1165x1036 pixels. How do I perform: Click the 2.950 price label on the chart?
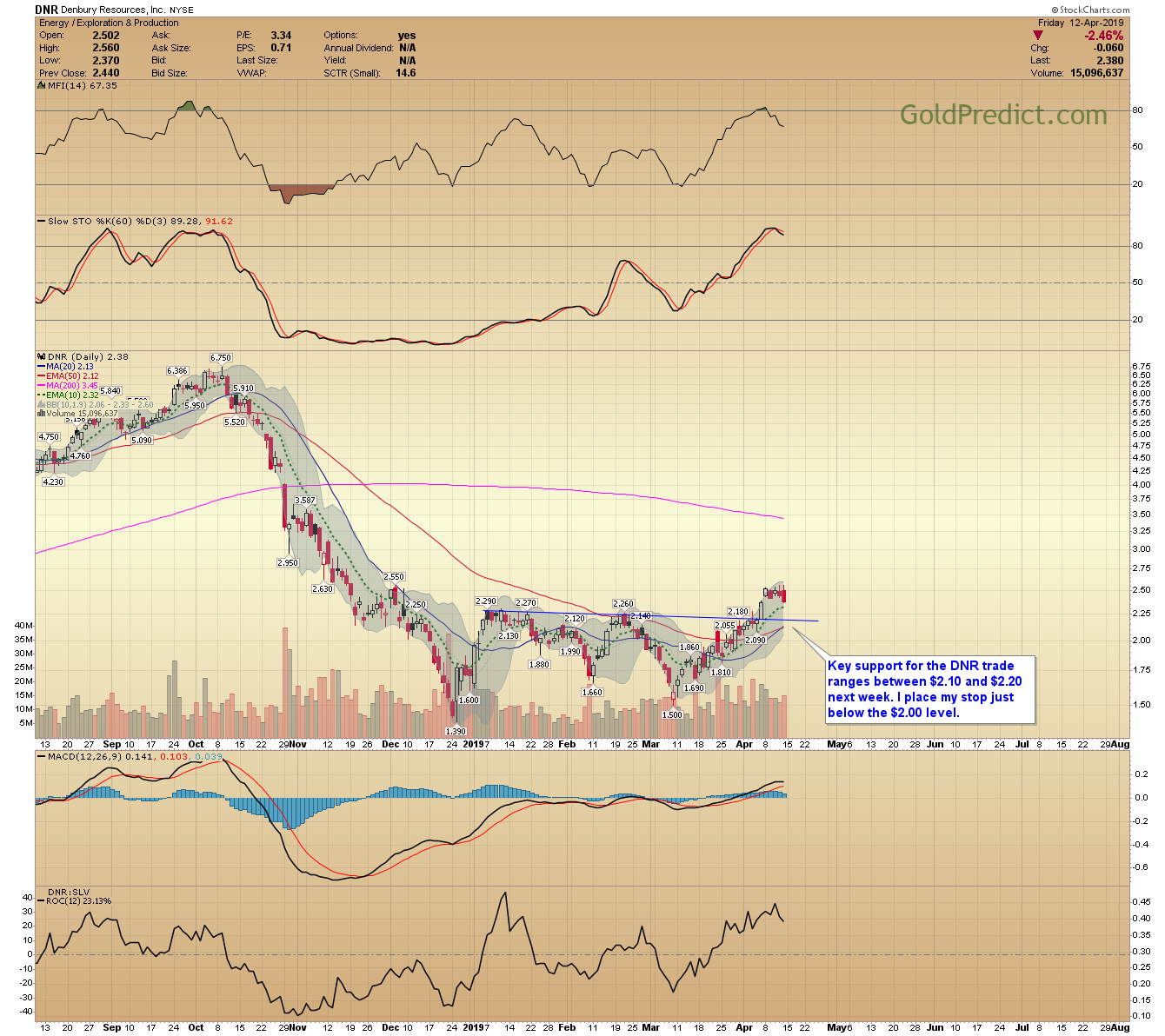(x=288, y=563)
